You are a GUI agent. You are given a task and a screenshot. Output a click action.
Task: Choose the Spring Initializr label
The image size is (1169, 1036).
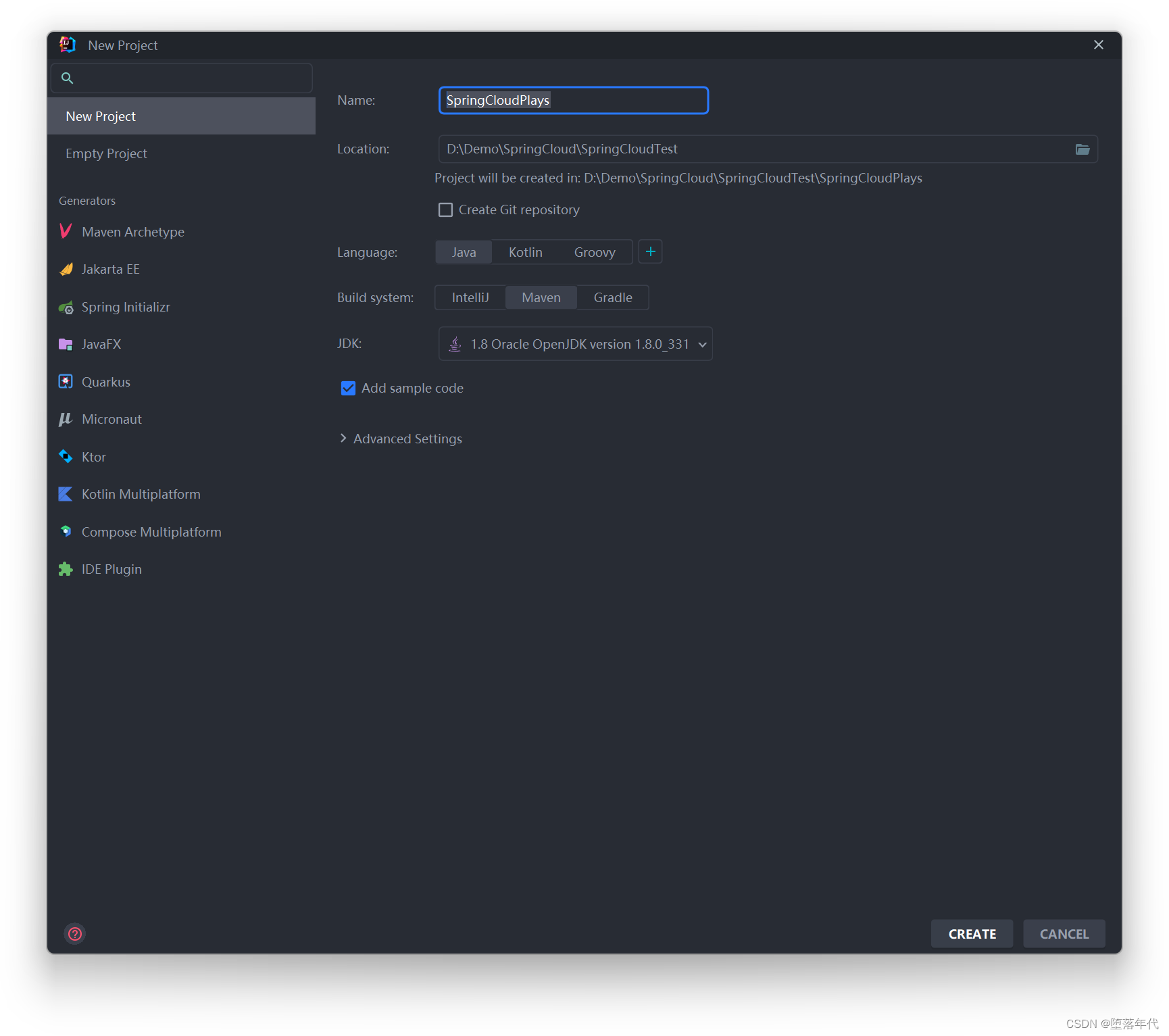coord(126,307)
